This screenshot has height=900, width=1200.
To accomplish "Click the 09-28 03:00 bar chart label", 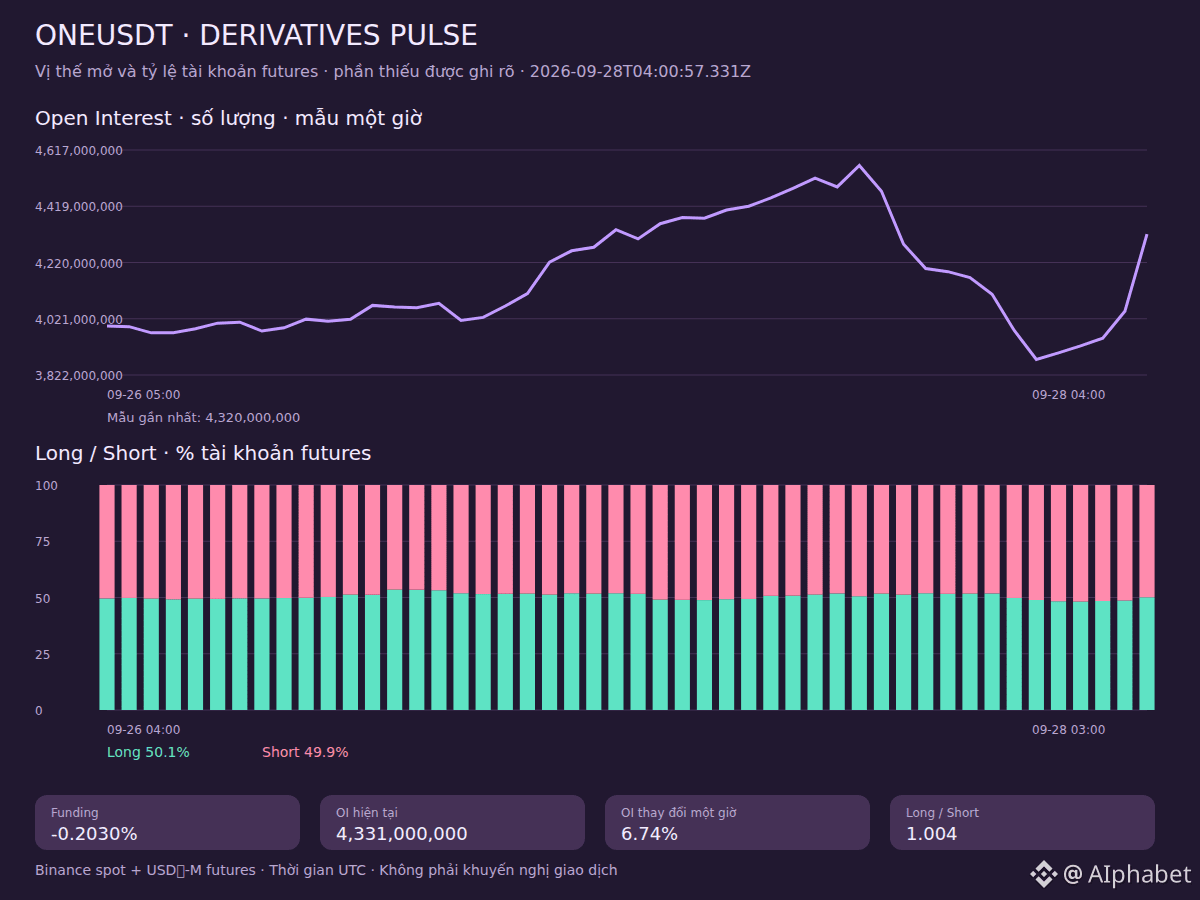I will [1069, 730].
